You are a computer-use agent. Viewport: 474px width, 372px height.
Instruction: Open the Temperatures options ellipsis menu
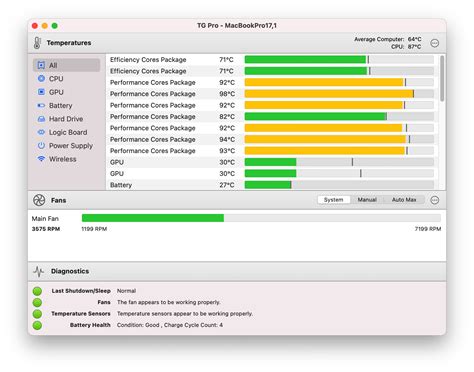434,43
